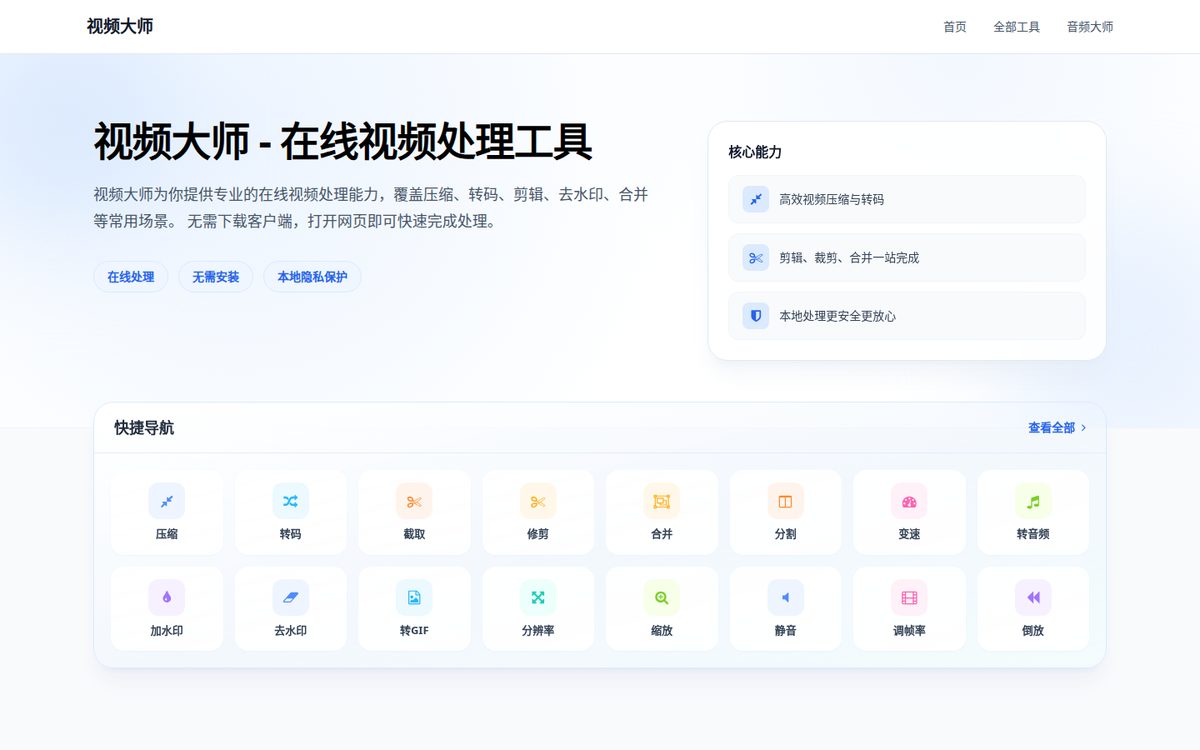Open 全部工具 in the top navigation
This screenshot has width=1200, height=750.
1017,27
